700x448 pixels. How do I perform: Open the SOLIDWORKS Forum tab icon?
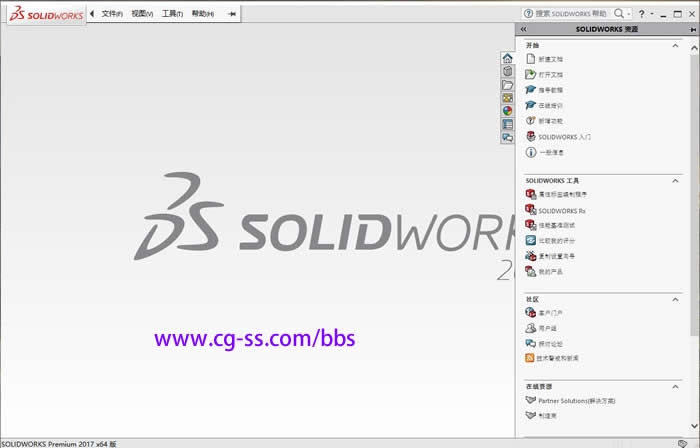(x=507, y=137)
